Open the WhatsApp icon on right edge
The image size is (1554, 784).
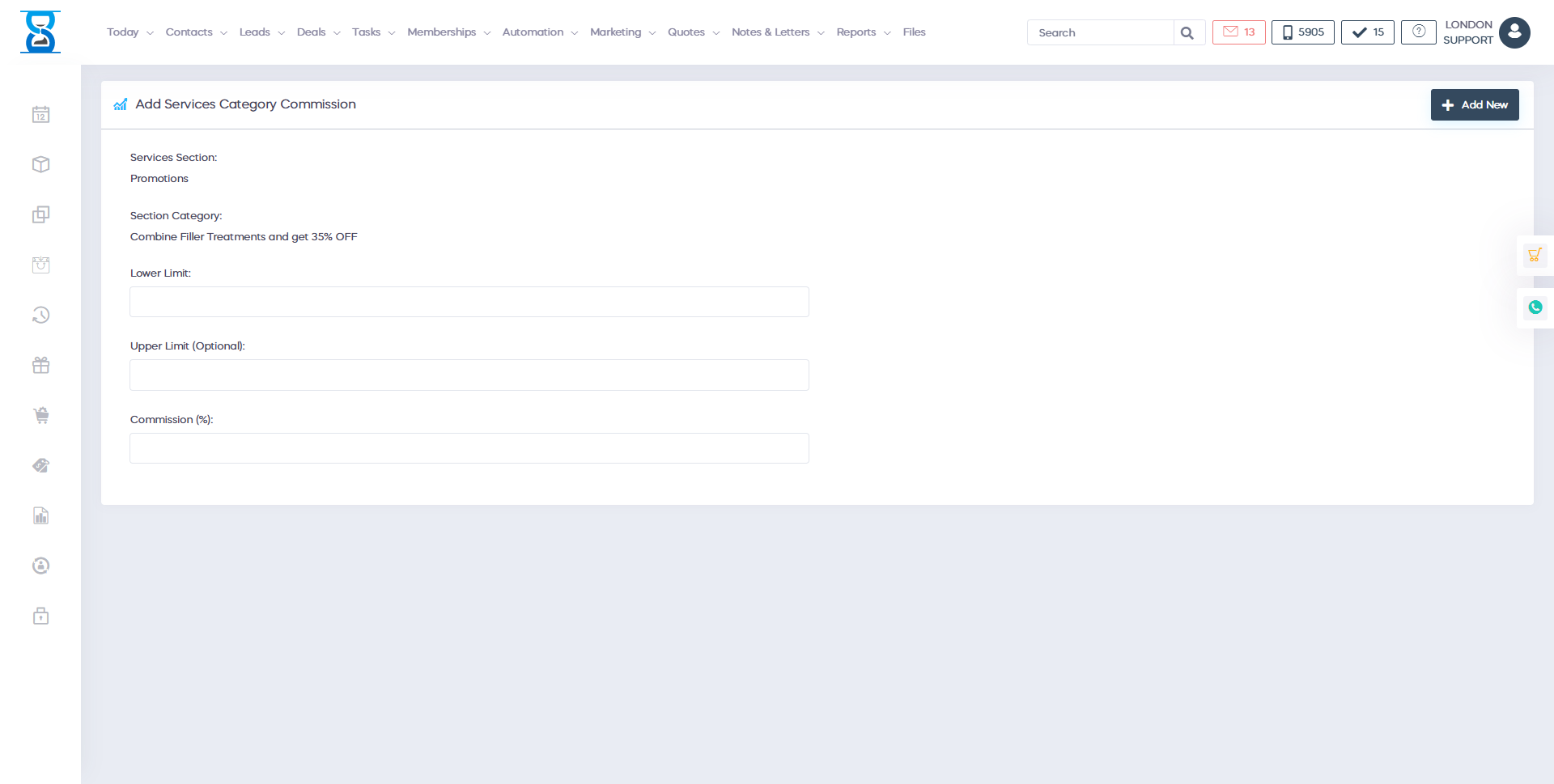point(1535,307)
